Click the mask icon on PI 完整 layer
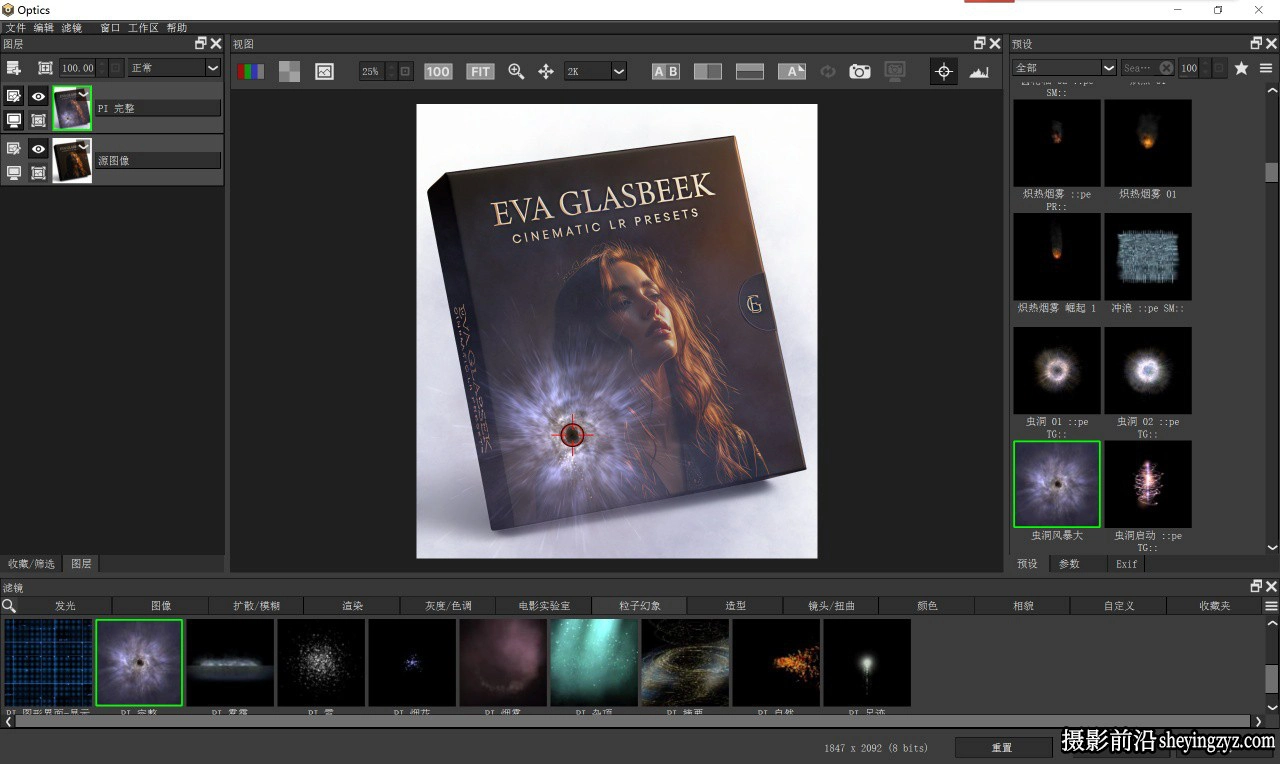The image size is (1280, 764). pyautogui.click(x=38, y=119)
